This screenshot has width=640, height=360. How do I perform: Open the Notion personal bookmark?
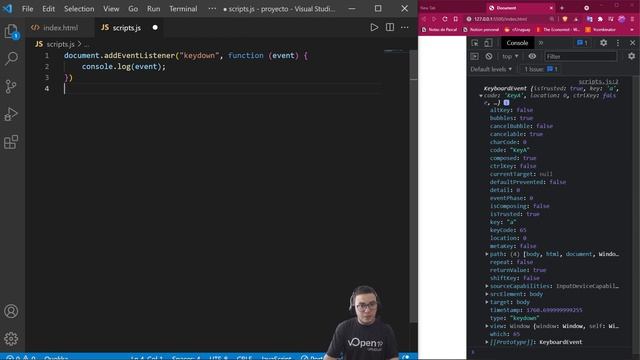point(481,30)
